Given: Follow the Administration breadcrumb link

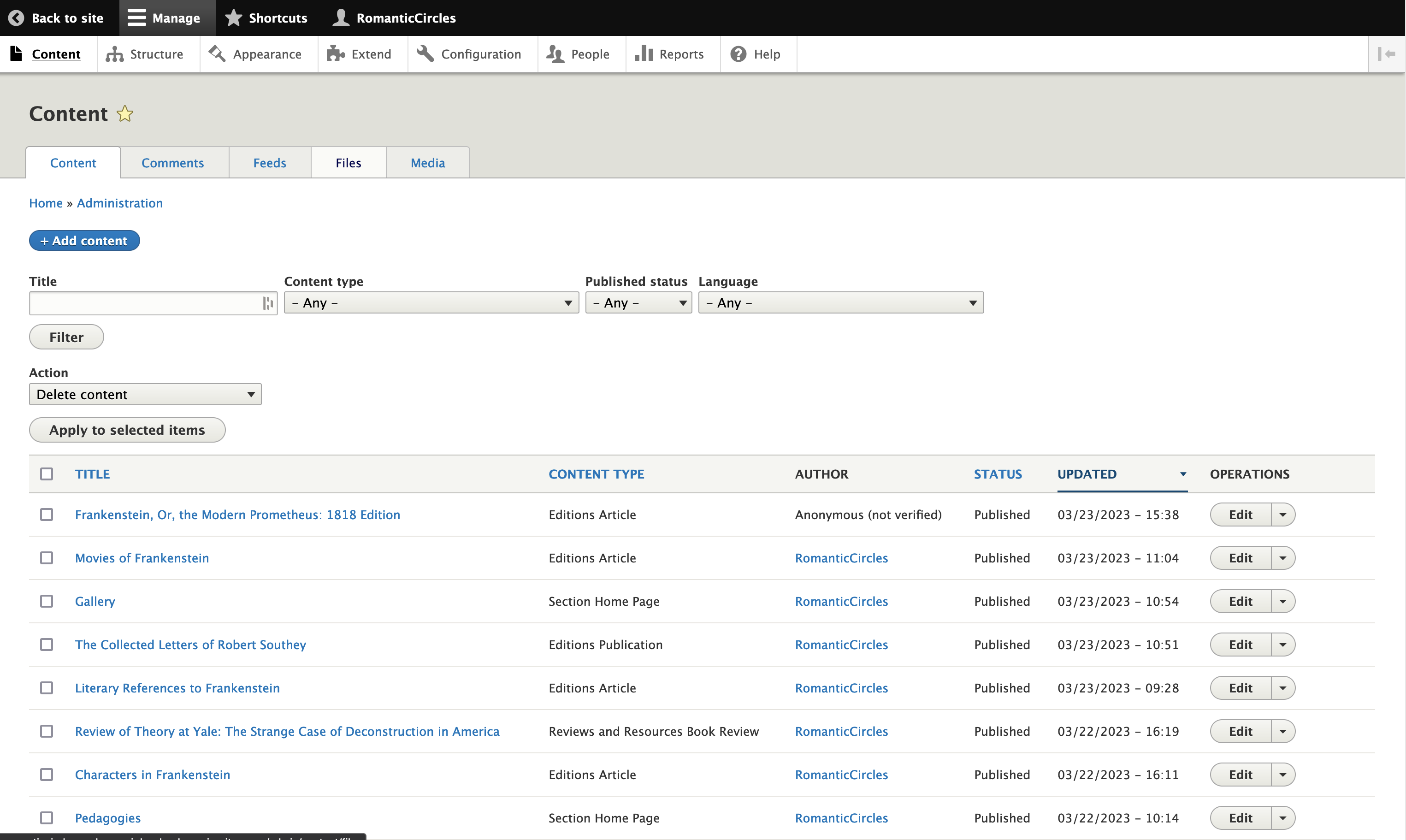Looking at the screenshot, I should click(119, 203).
